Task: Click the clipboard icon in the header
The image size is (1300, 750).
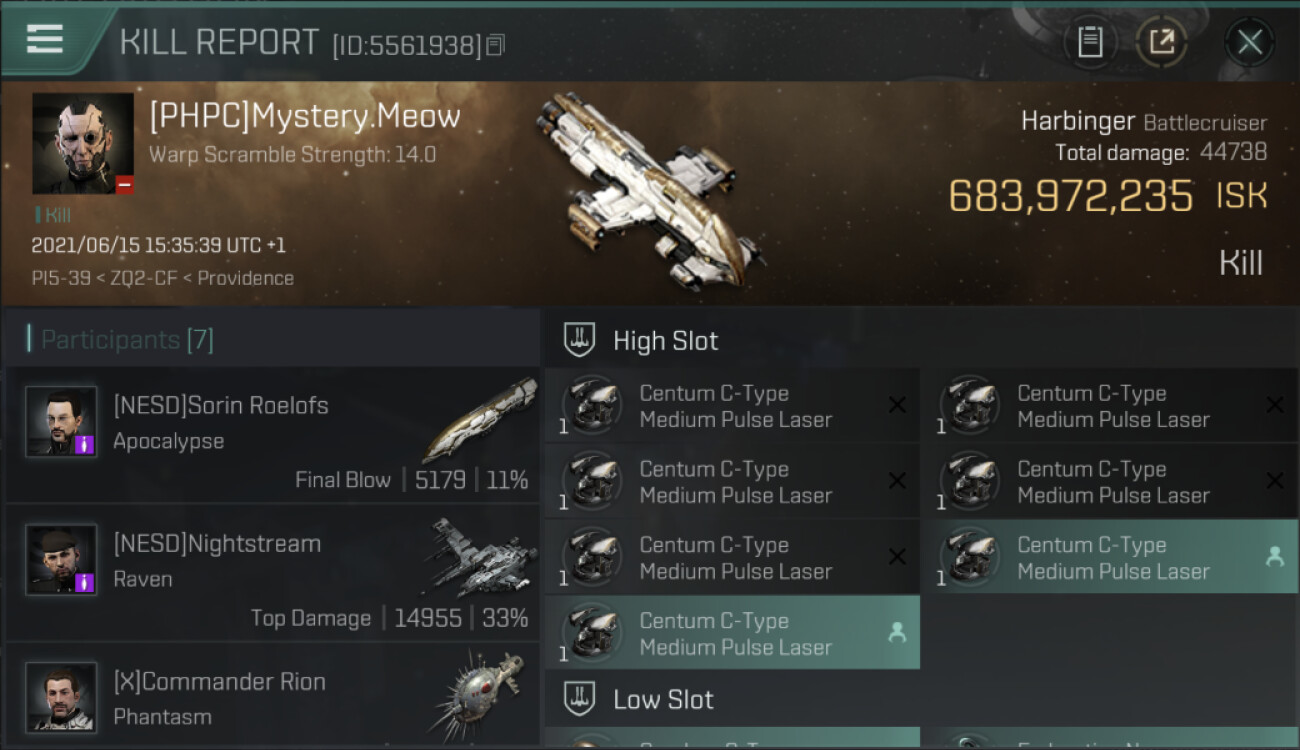Action: pos(1089,42)
